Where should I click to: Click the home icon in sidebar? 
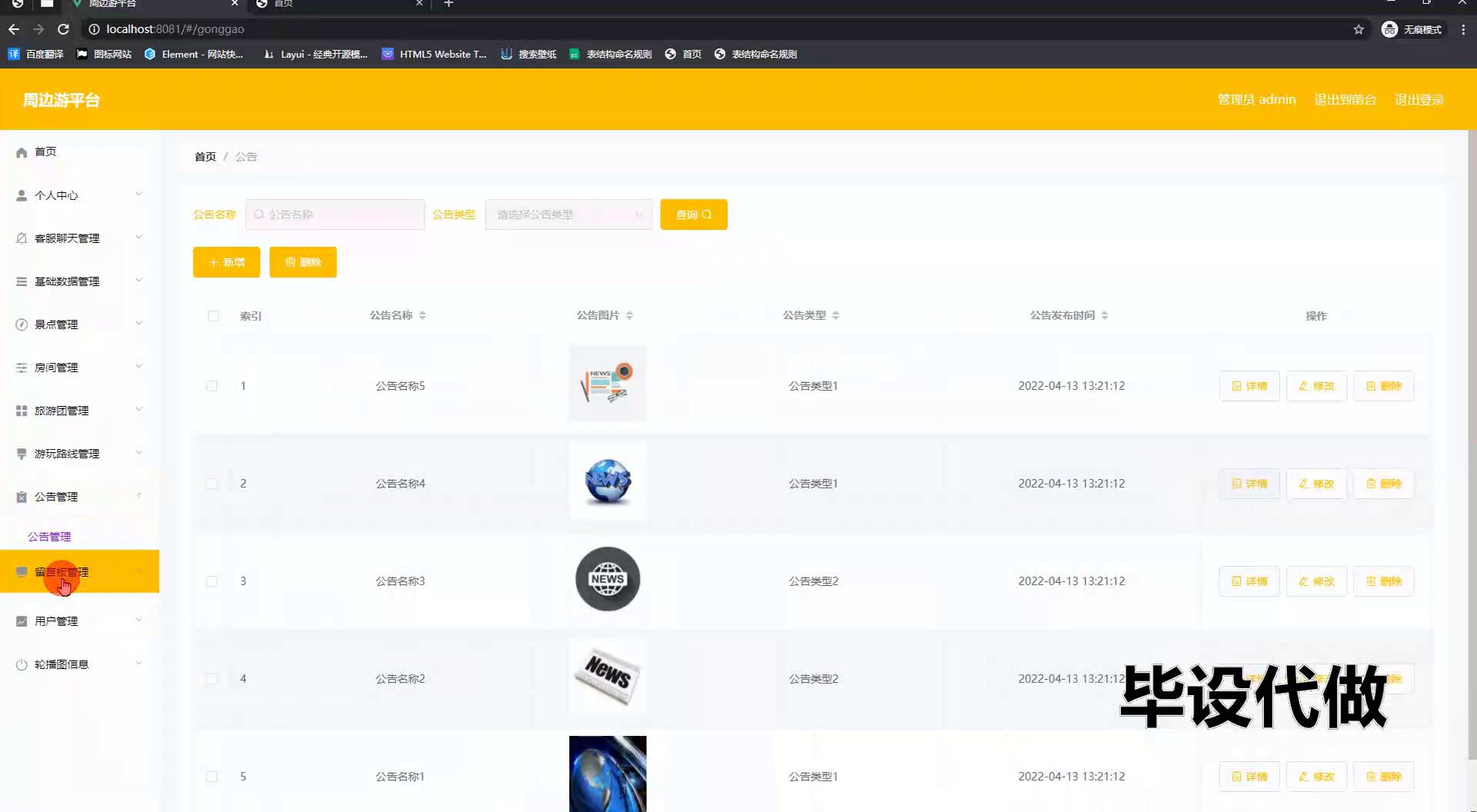(22, 152)
